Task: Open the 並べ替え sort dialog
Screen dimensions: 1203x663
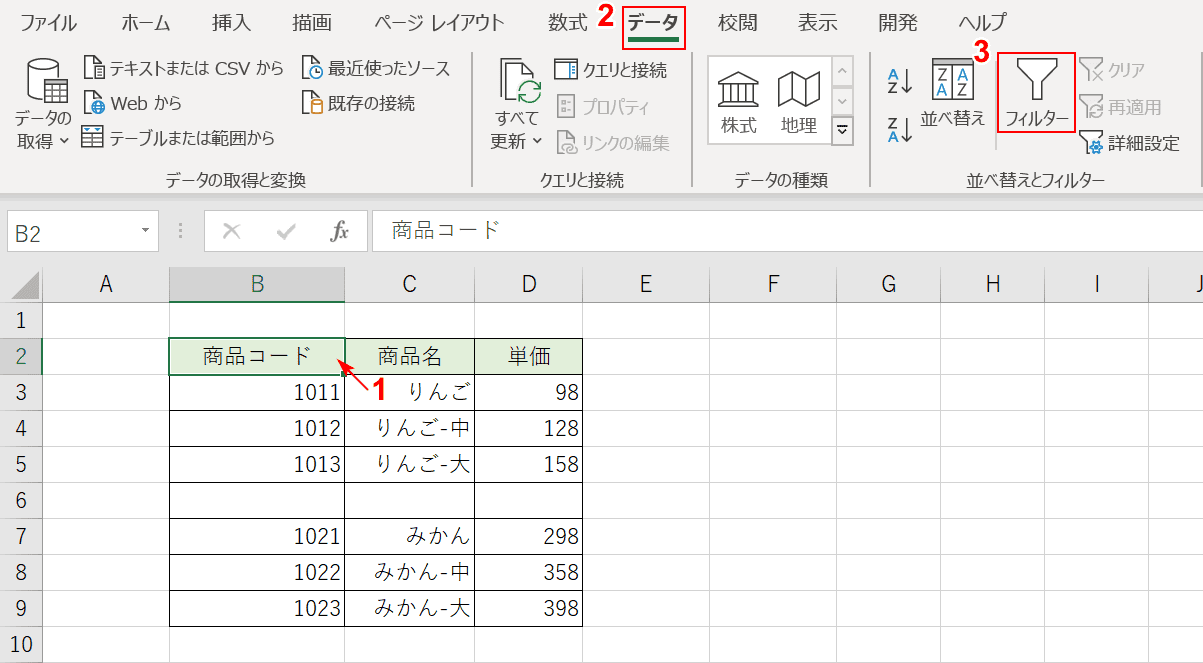Action: [953, 92]
